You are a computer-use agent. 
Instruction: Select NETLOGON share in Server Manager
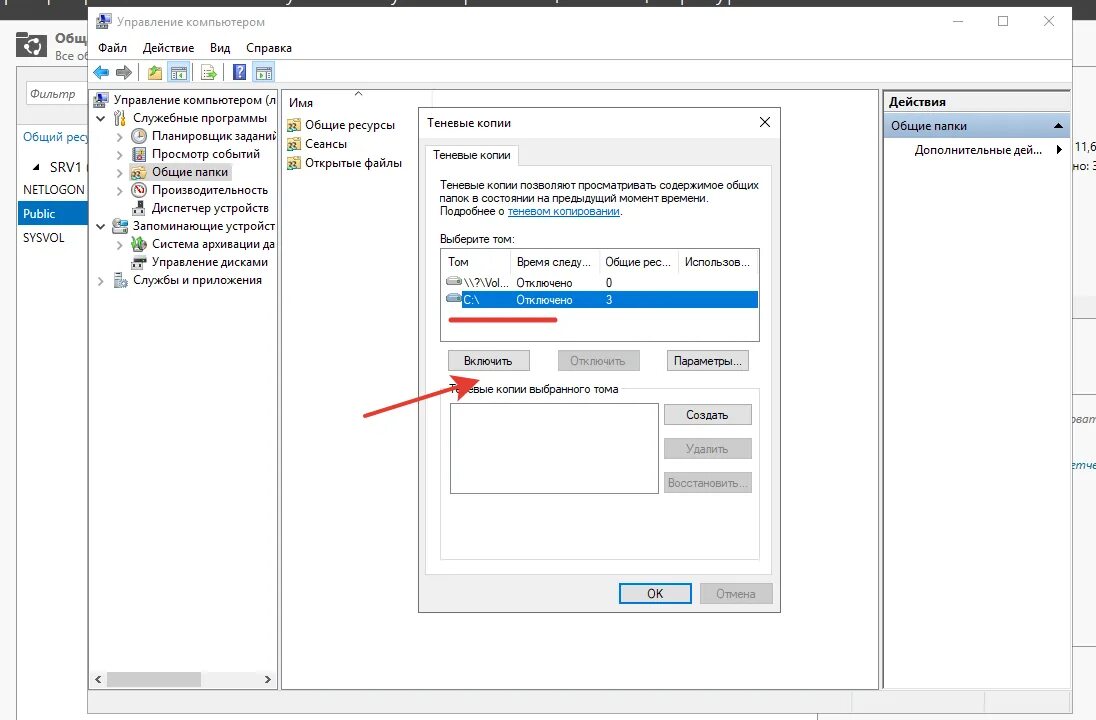pyautogui.click(x=54, y=189)
